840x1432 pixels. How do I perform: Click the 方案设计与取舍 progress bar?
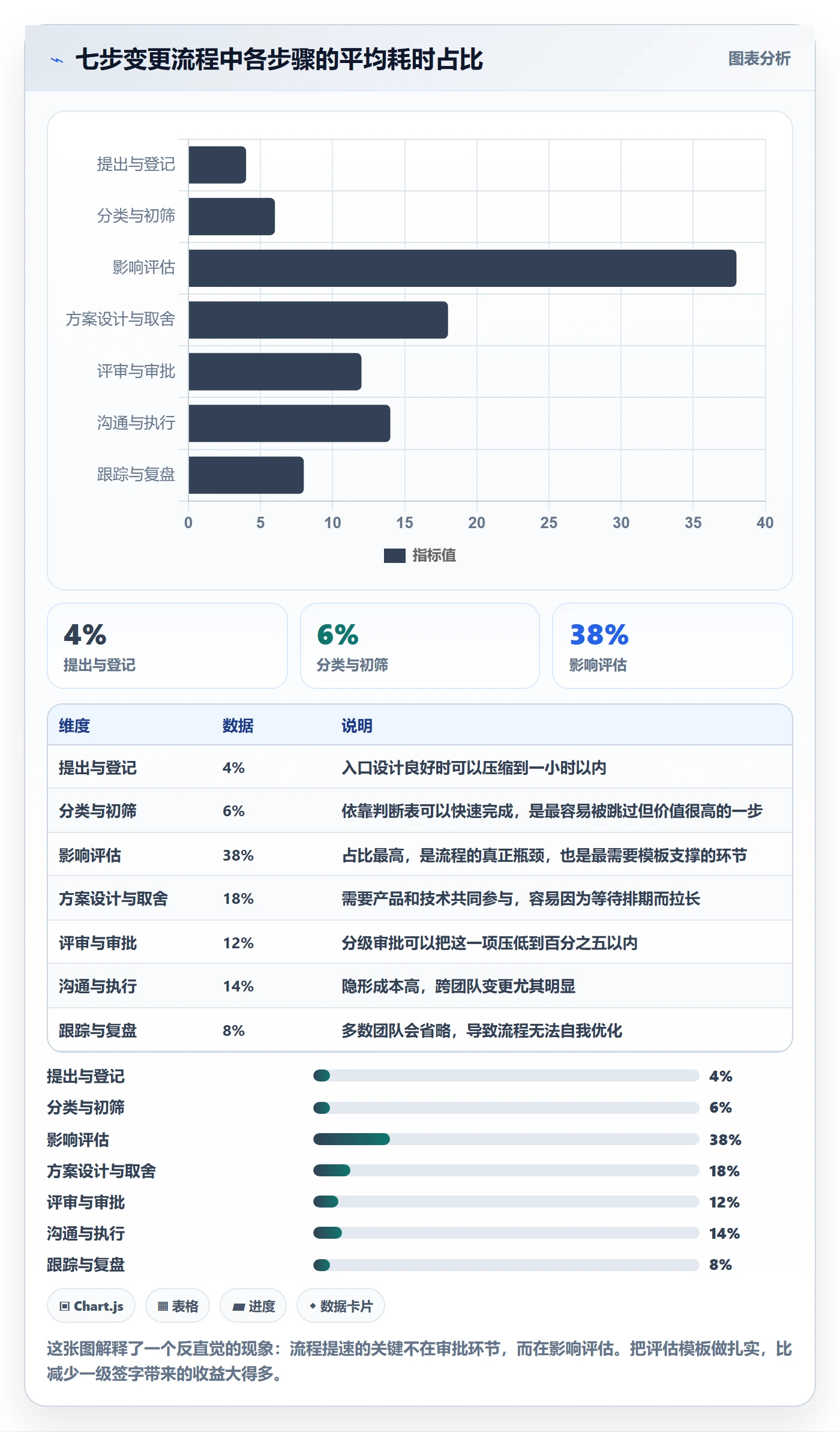coord(506,1170)
